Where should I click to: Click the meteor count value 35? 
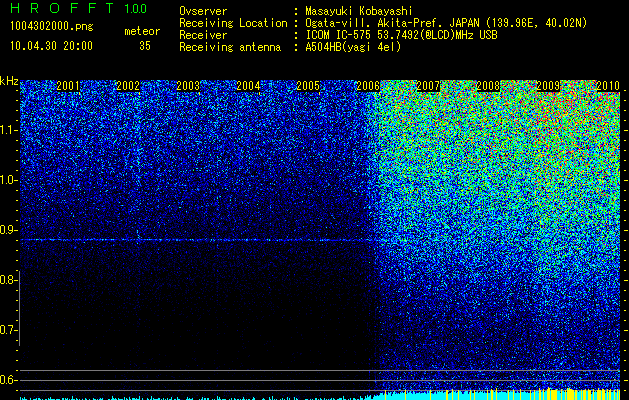coord(145,46)
